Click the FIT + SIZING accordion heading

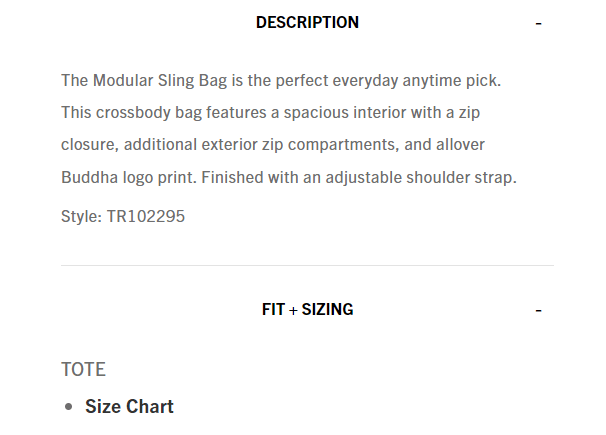307,310
